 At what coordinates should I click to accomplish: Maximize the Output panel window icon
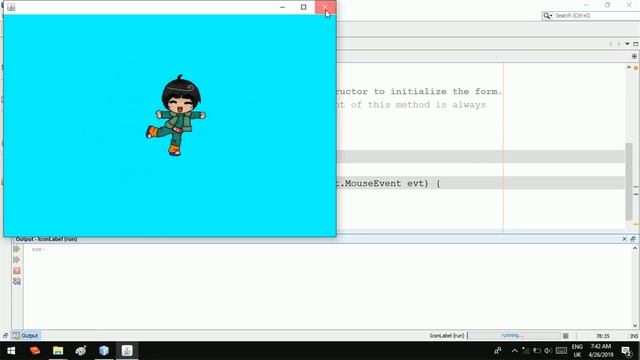(x=633, y=239)
